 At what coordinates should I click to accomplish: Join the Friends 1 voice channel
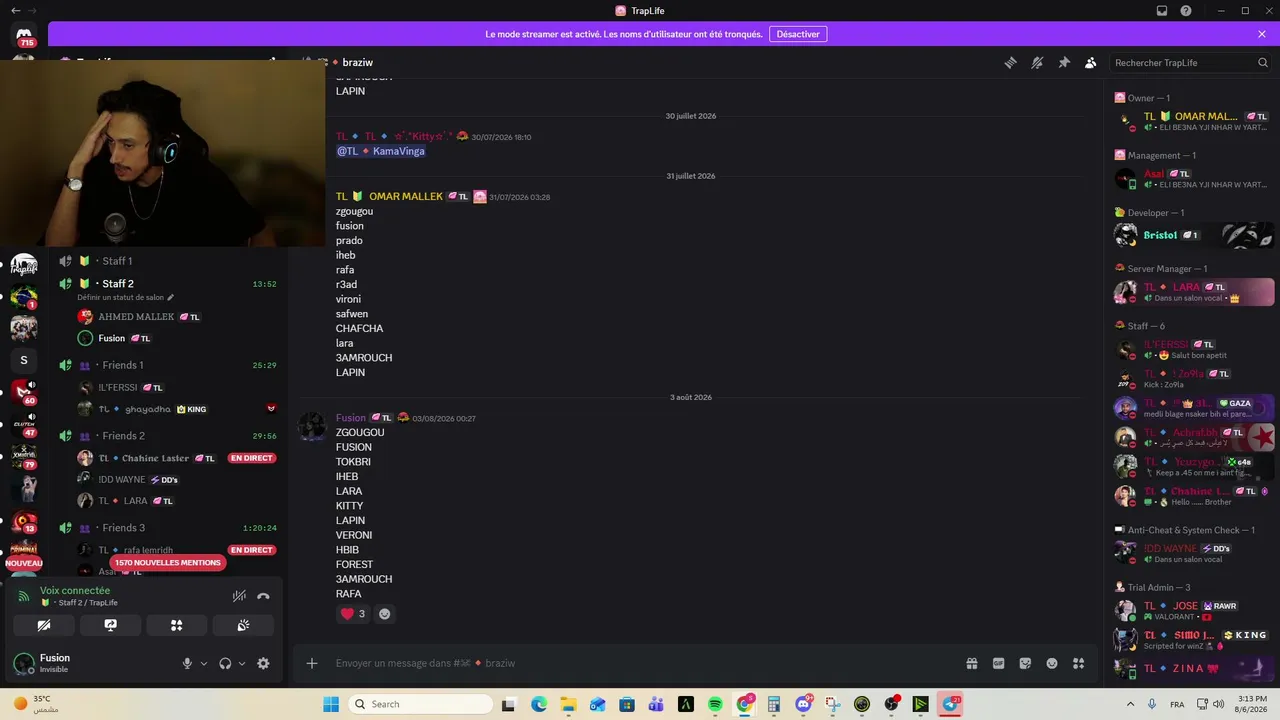click(167, 365)
